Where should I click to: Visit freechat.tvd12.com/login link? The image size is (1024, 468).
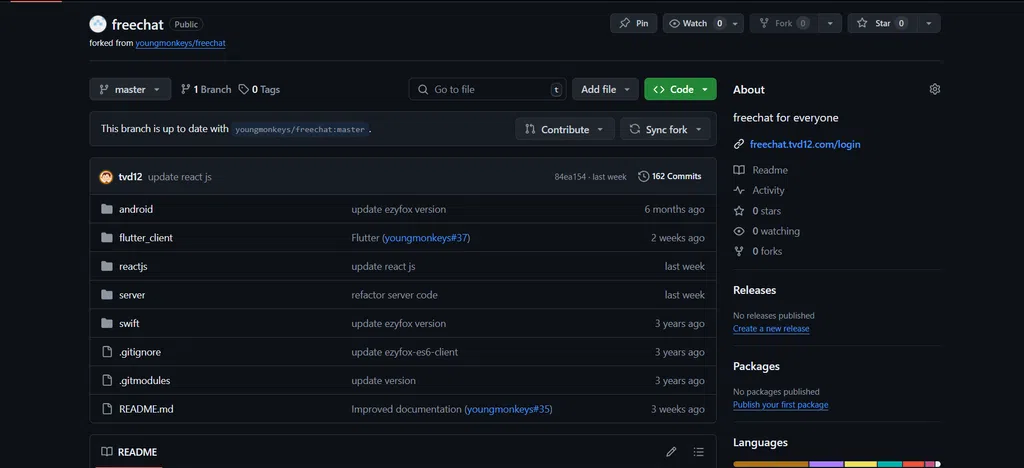coord(805,144)
